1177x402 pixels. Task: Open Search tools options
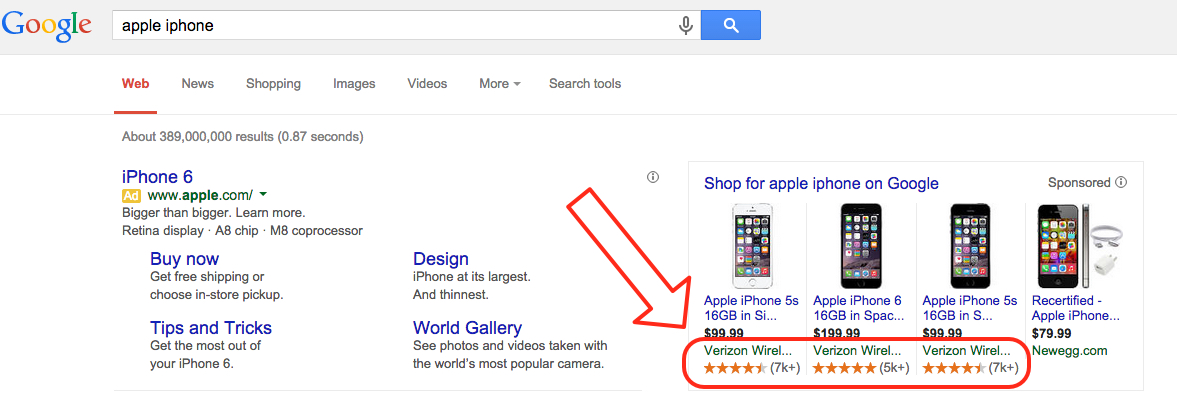pyautogui.click(x=585, y=84)
